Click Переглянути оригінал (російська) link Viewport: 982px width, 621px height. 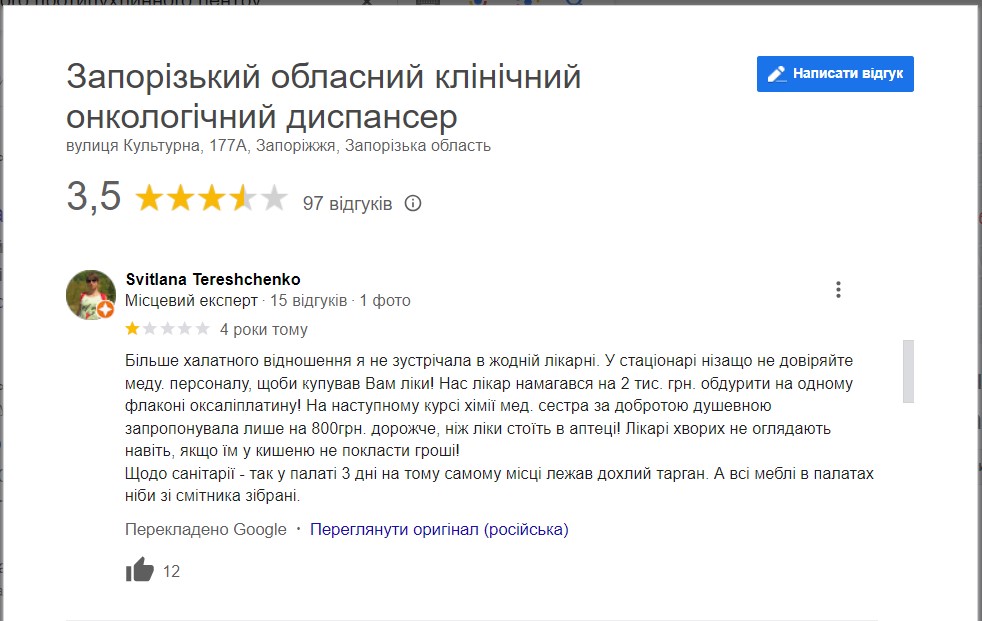tap(439, 529)
